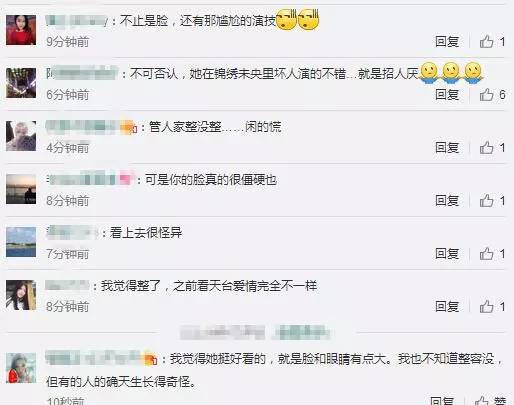
Task: Like the comment about awkward acting
Action: point(486,42)
